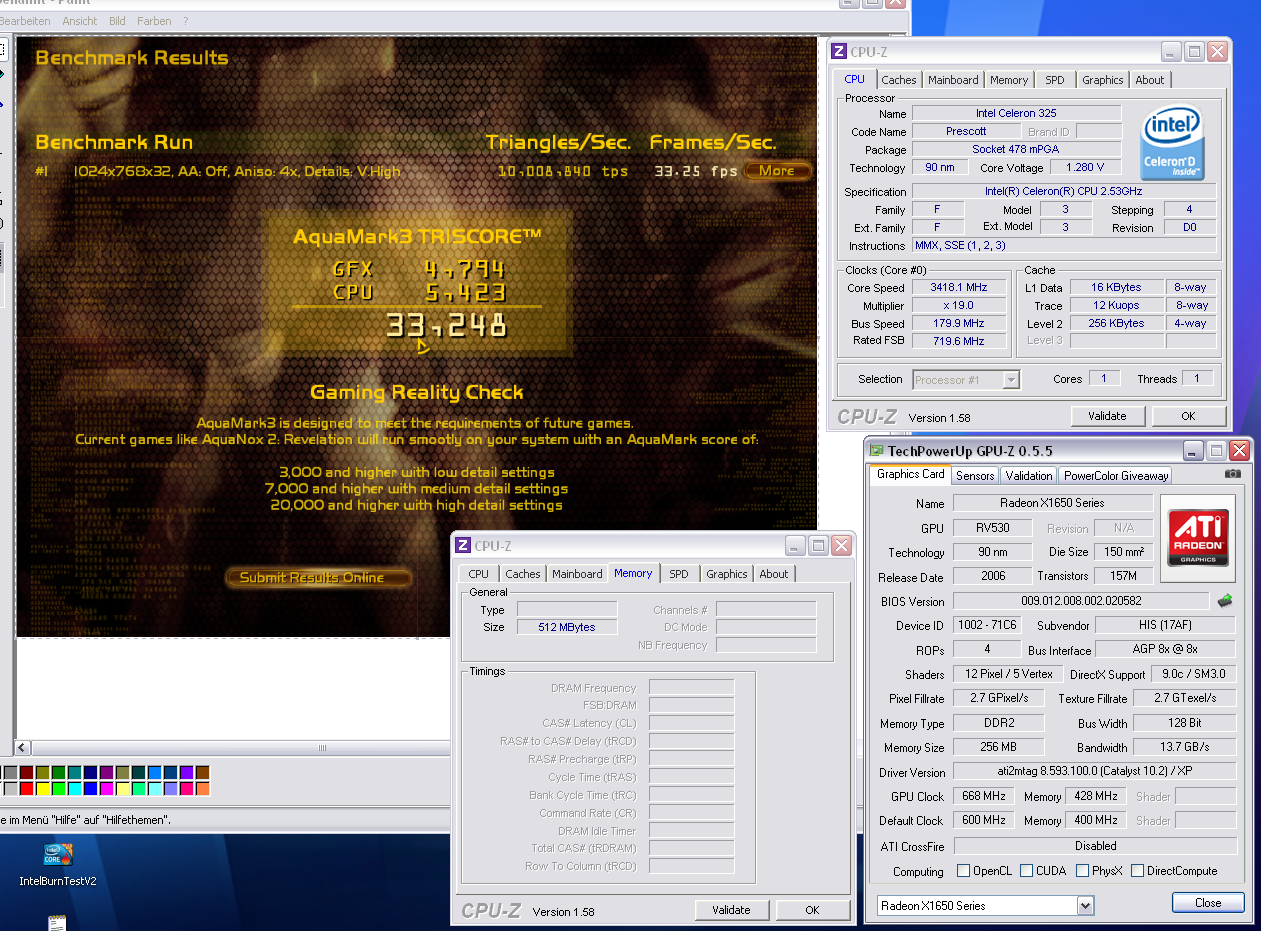Click the Multiplier value x 19.0
The image size is (1261, 931).
pyautogui.click(x=957, y=306)
